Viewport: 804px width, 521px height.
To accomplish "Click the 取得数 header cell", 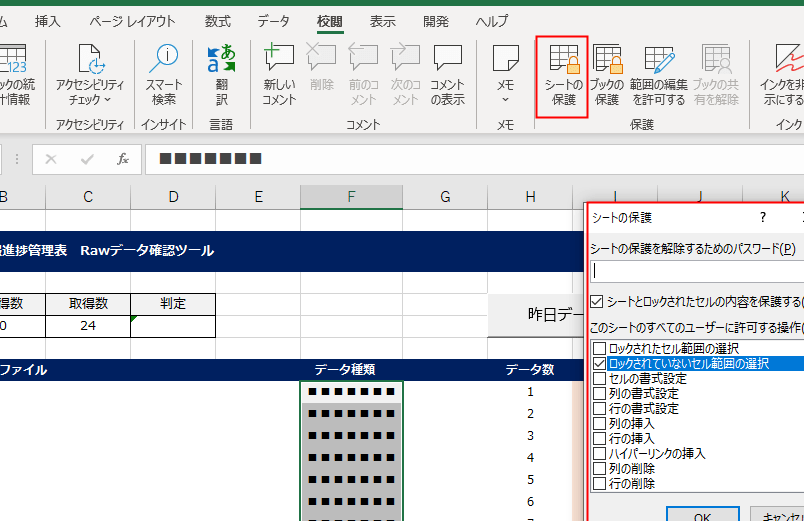I will (x=88, y=304).
